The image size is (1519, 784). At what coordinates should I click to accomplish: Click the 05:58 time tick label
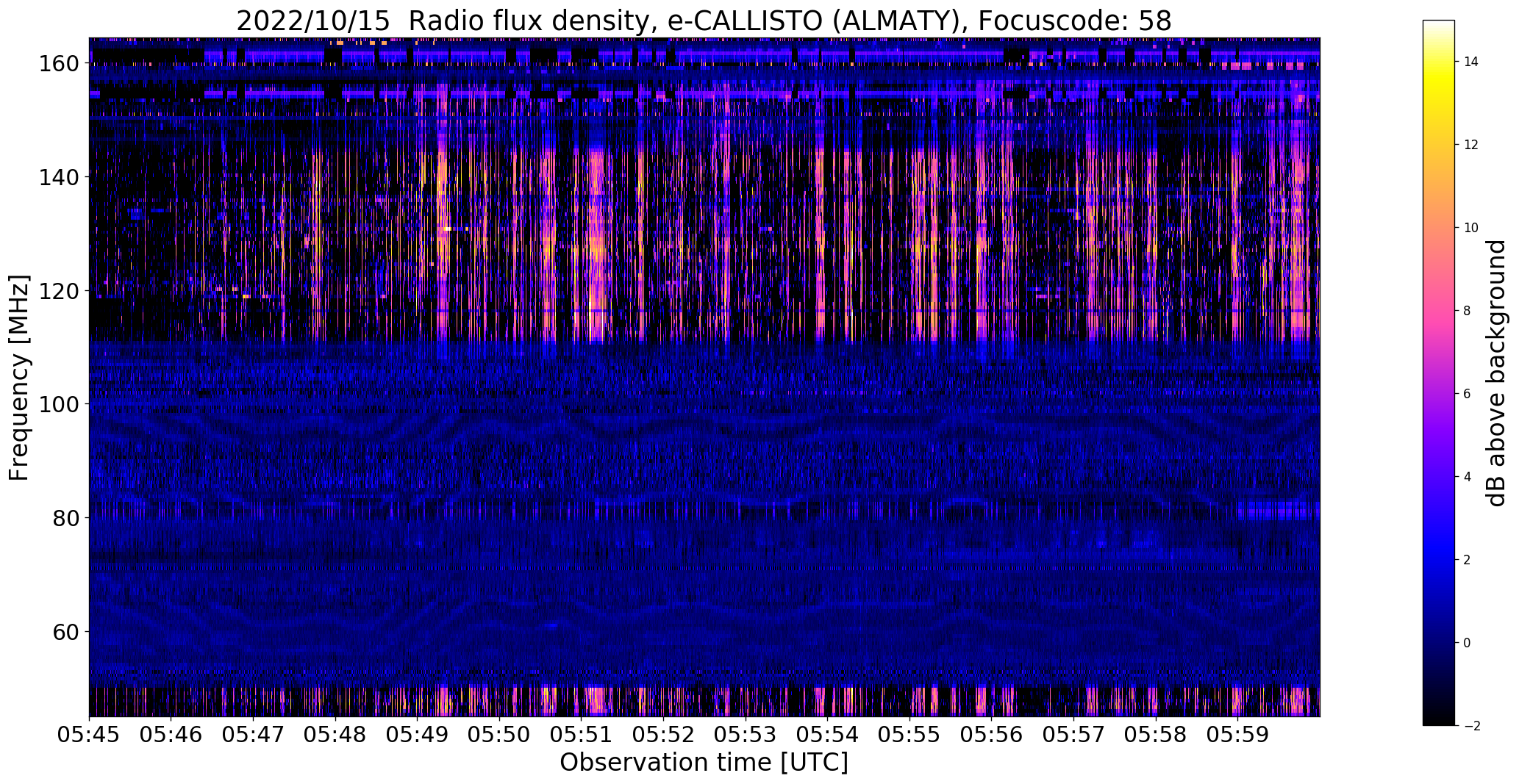(1156, 733)
